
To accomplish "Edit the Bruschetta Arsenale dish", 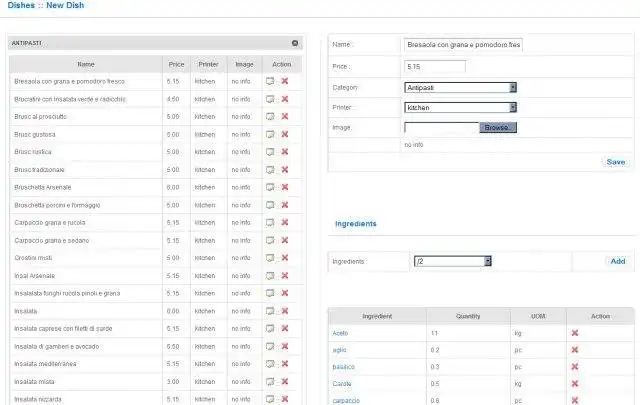I will click(270, 187).
